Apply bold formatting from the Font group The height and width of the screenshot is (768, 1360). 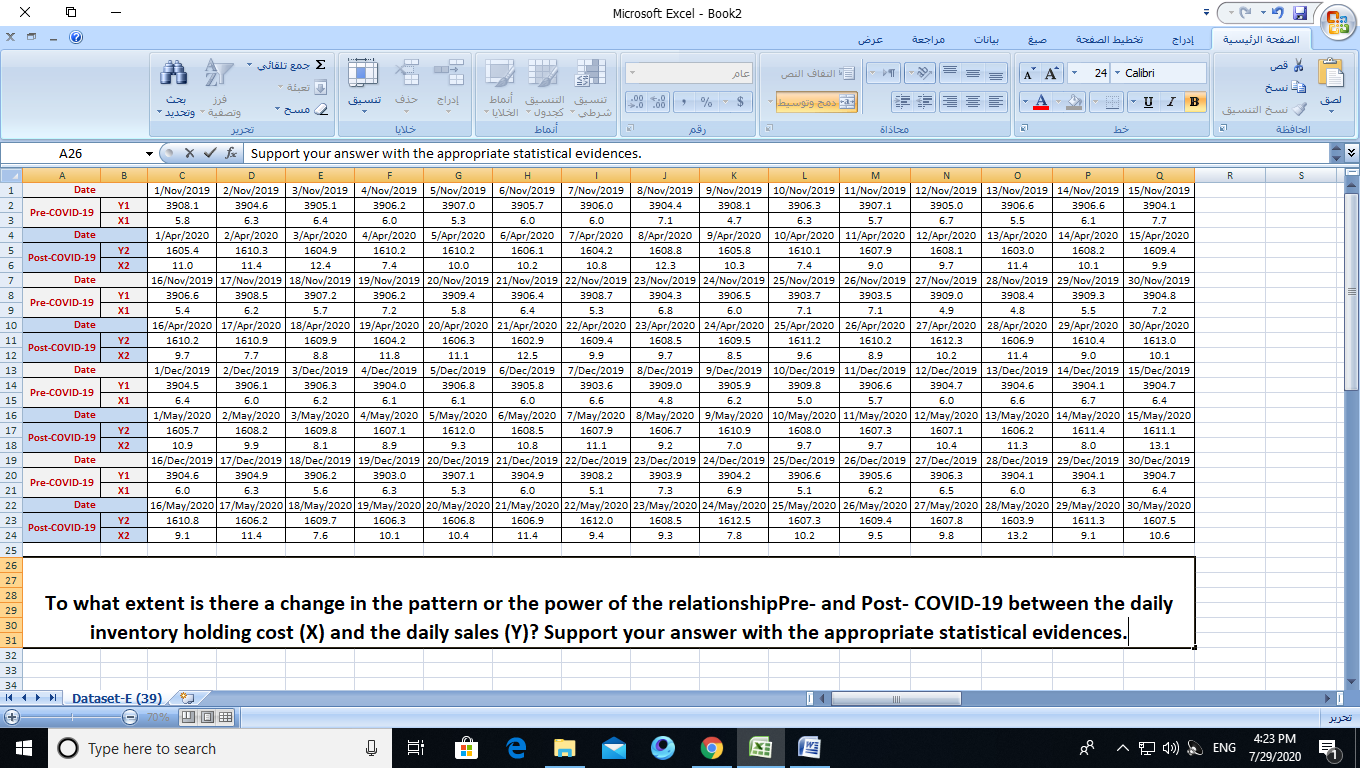click(1194, 101)
